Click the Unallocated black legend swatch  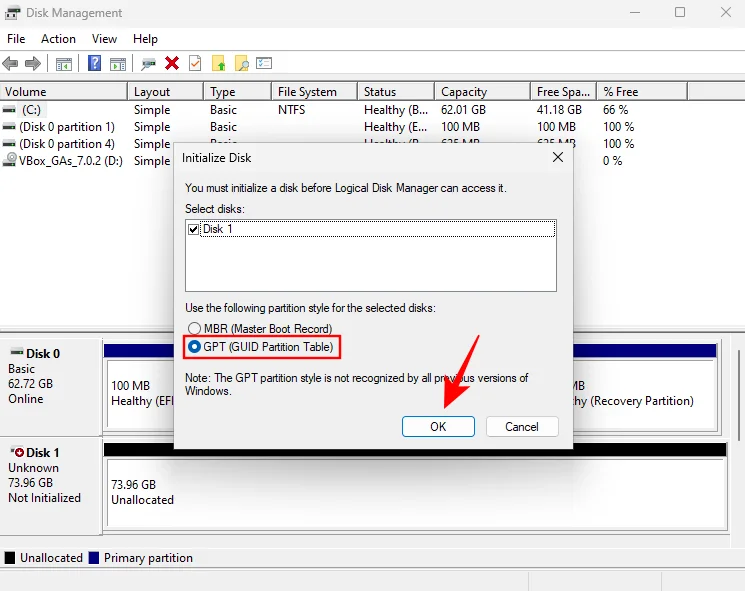pyautogui.click(x=10, y=558)
